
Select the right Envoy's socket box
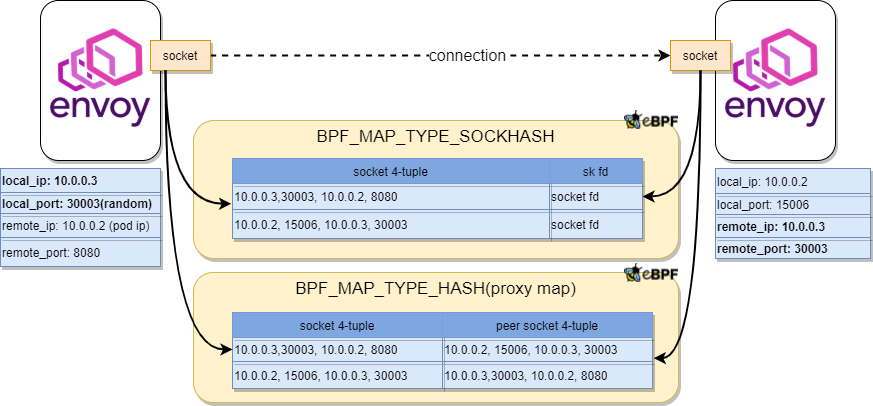coord(700,56)
